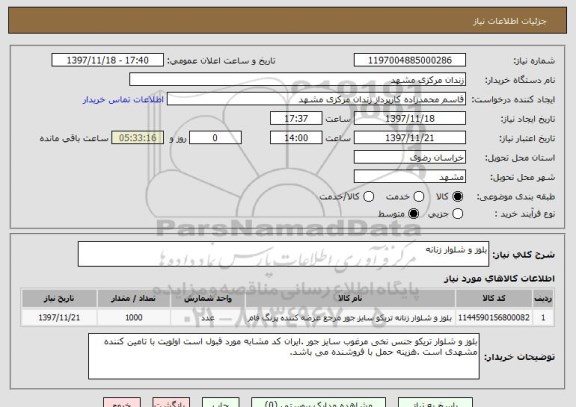Screen dimensions: 576x407
Task: Click the validity time field 14:00
Action: [x=296, y=138]
